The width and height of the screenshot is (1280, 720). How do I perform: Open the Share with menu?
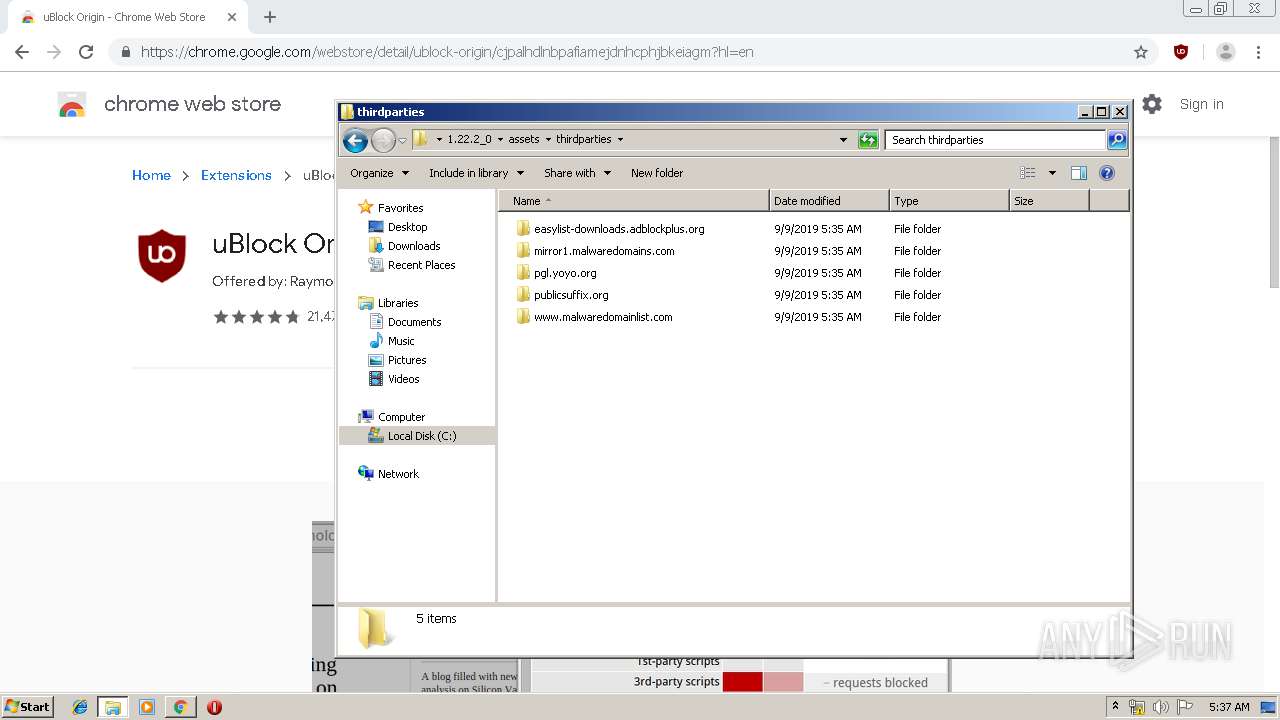(x=577, y=173)
